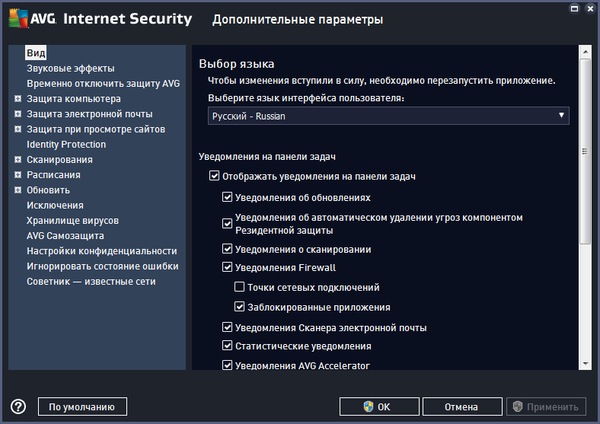Open the Русский - Russian language dropdown

pos(389,116)
